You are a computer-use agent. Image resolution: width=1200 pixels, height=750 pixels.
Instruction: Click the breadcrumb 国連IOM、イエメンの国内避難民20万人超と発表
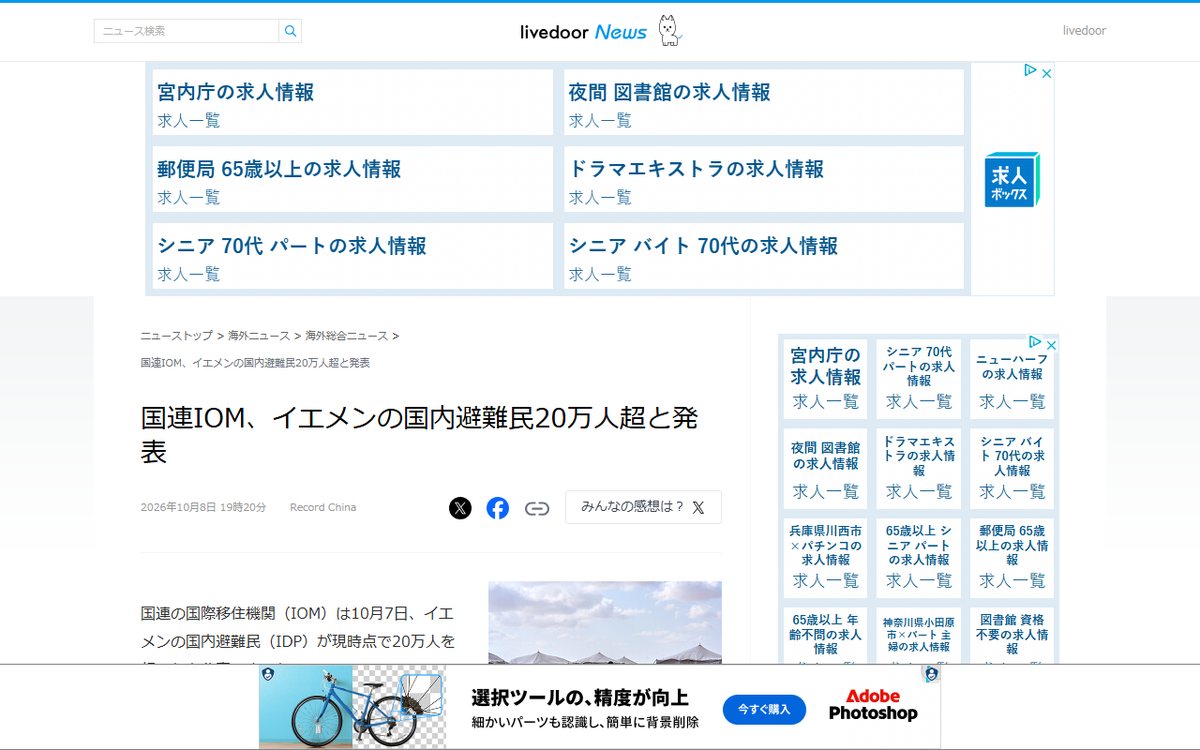(x=255, y=363)
